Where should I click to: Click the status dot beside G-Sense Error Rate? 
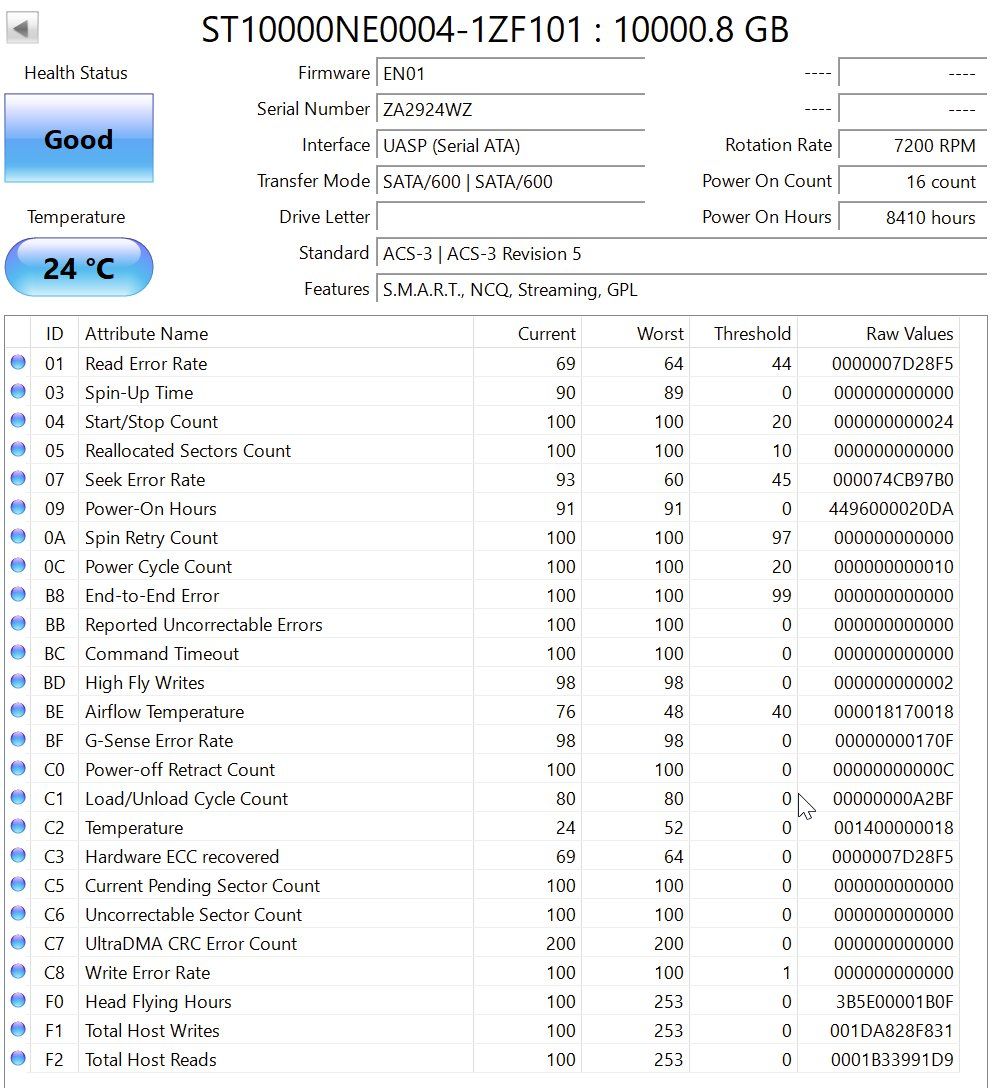point(18,740)
